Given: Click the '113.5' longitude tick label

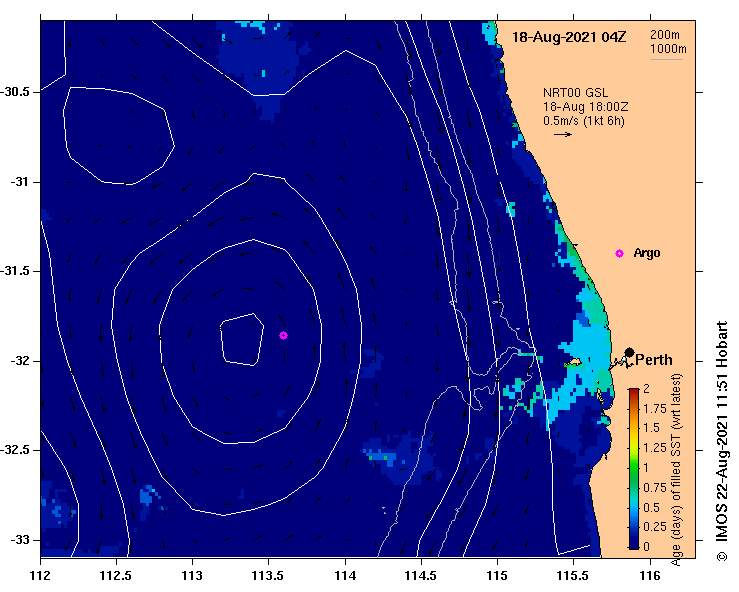Looking at the screenshot, I should (x=268, y=576).
